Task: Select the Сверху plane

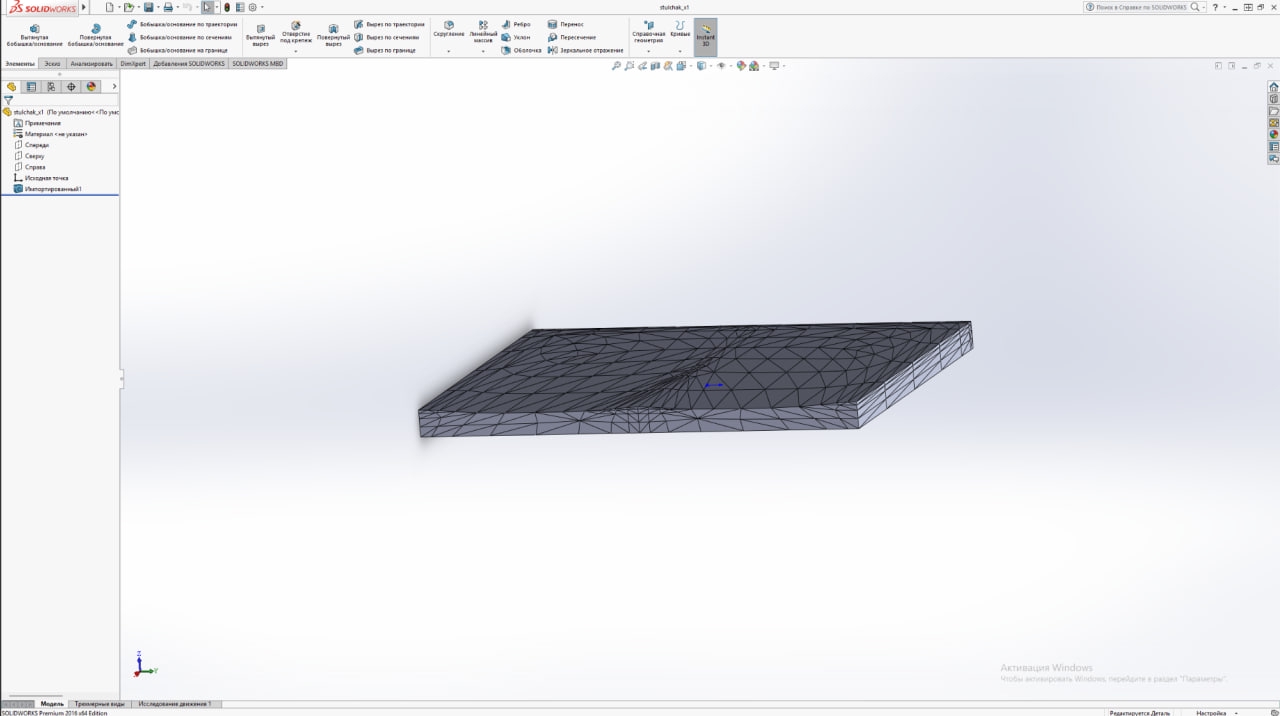Action: coord(29,156)
